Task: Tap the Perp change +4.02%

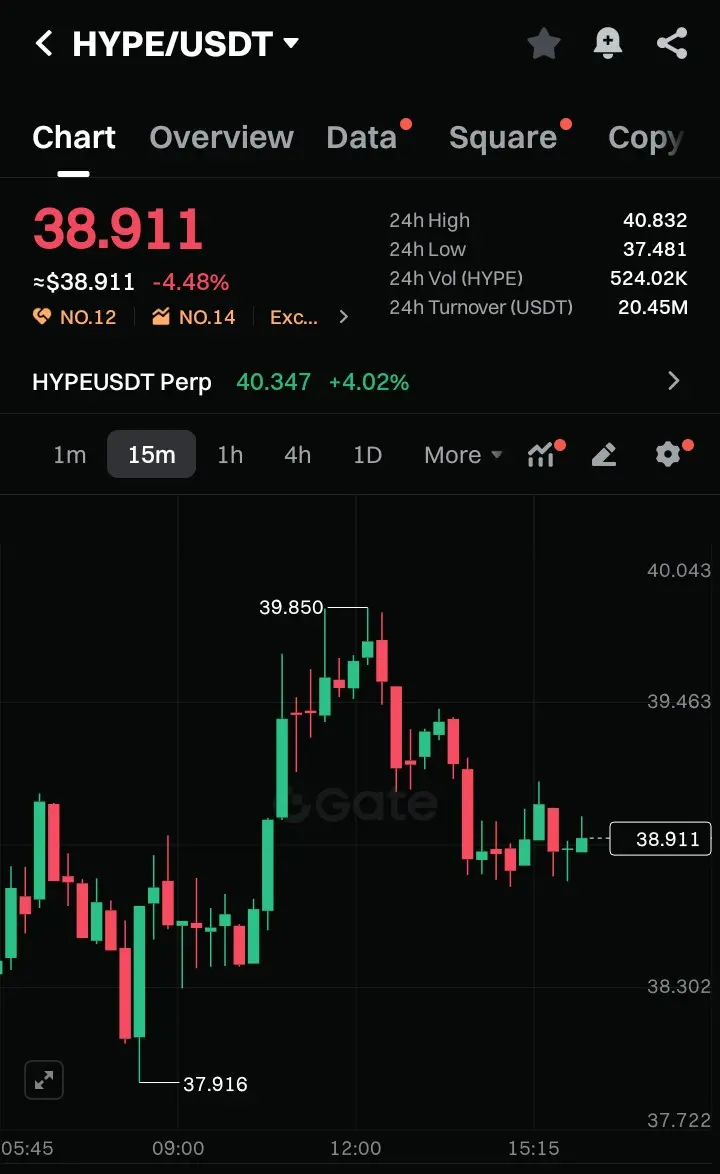Action: click(x=369, y=382)
